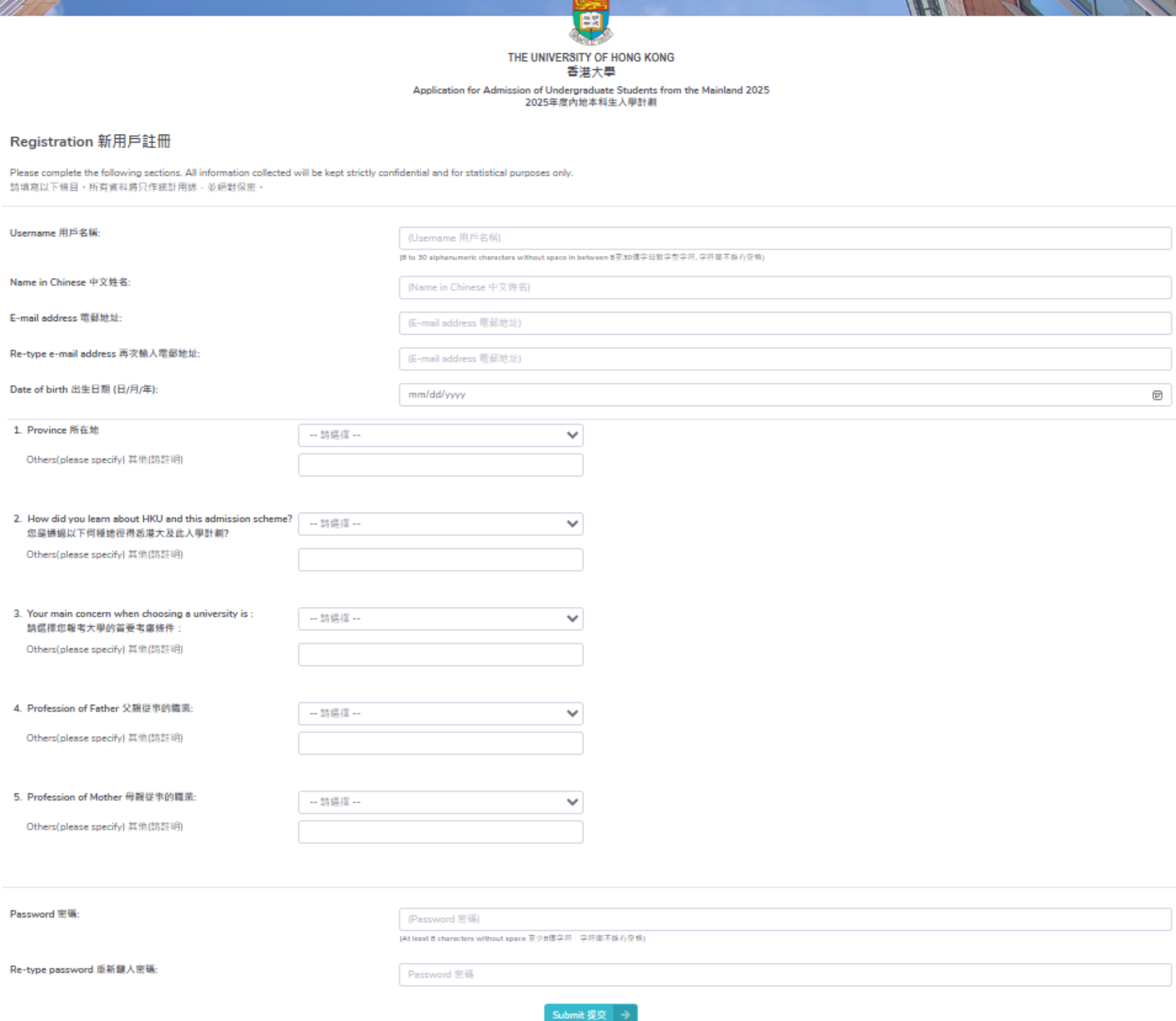Click the University of Hong Kong crest logo
Viewport: 1176px width, 1021px height.
coord(590,22)
